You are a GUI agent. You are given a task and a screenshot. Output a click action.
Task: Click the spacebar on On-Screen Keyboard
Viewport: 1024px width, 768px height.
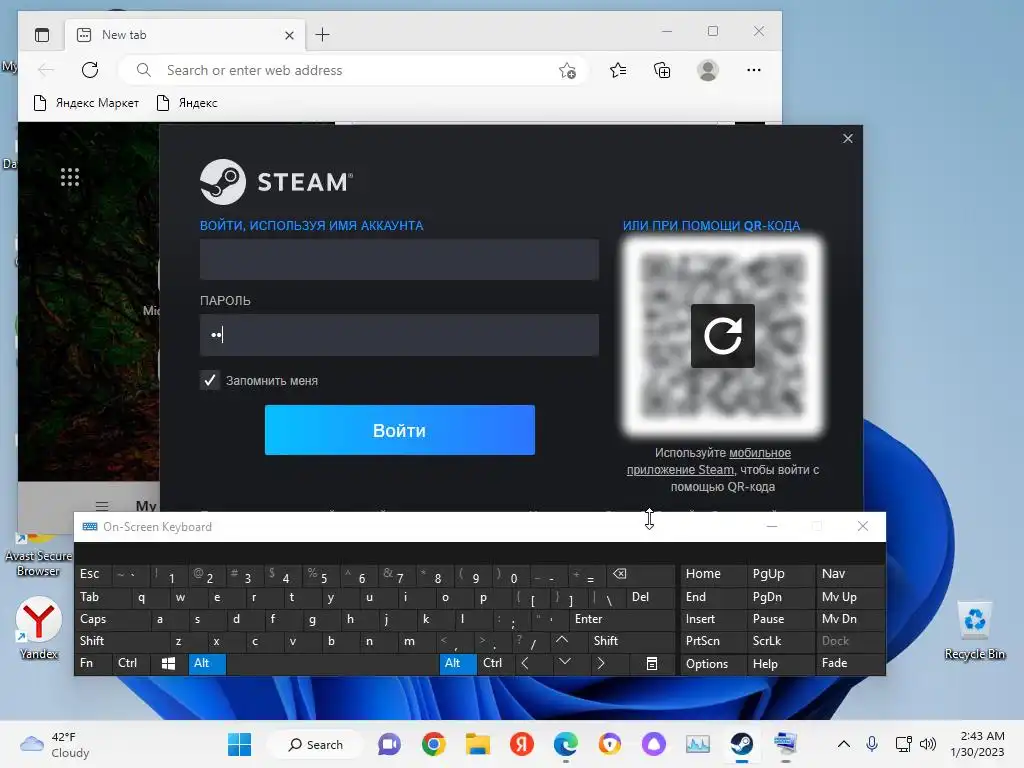(x=332, y=663)
